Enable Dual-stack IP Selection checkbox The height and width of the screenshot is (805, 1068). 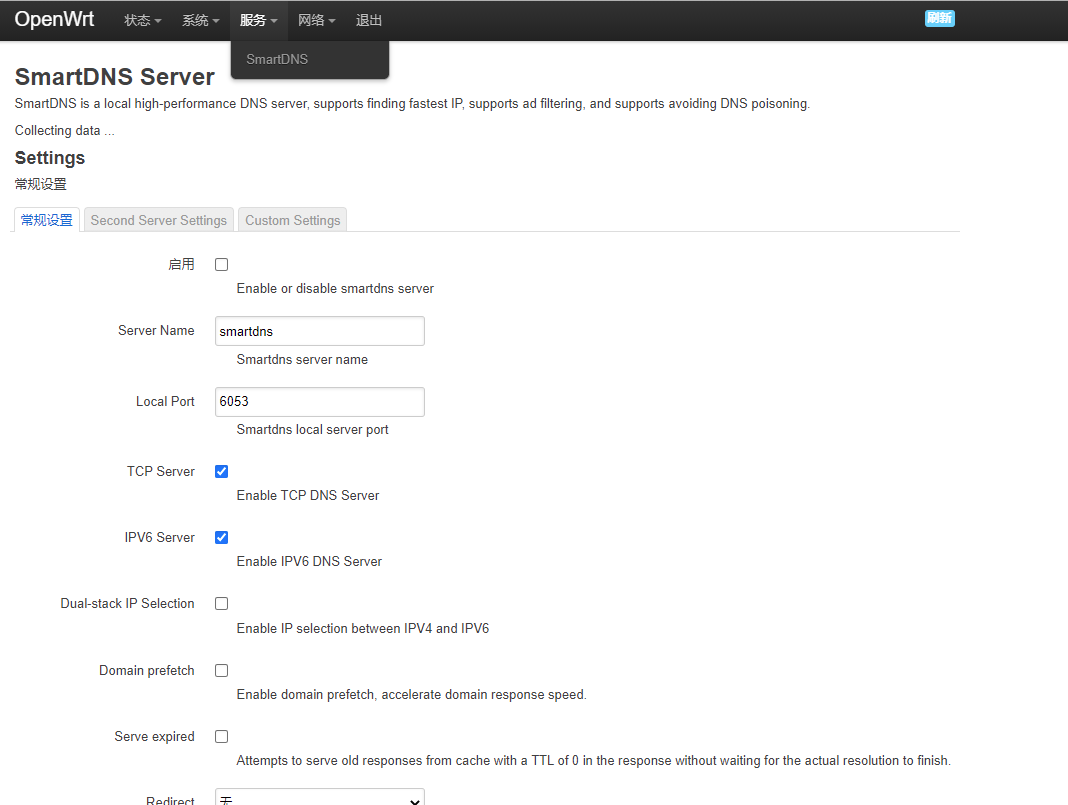(221, 603)
